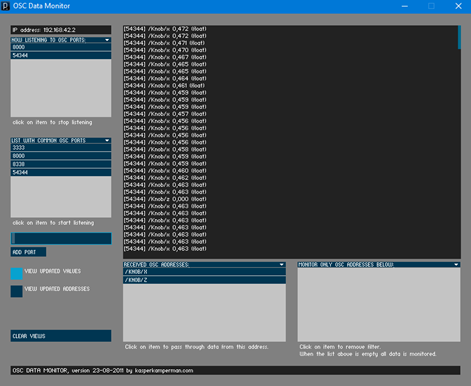The width and height of the screenshot is (471, 386).
Task: Select 8338 in the common ports list
Action: 61,164
